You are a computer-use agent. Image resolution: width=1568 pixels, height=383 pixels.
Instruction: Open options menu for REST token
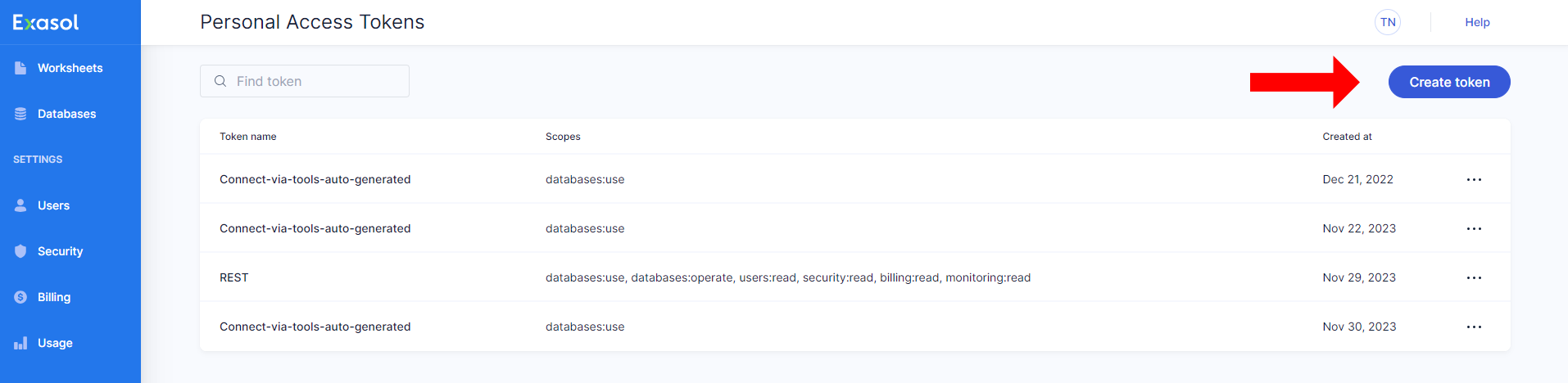click(1474, 277)
